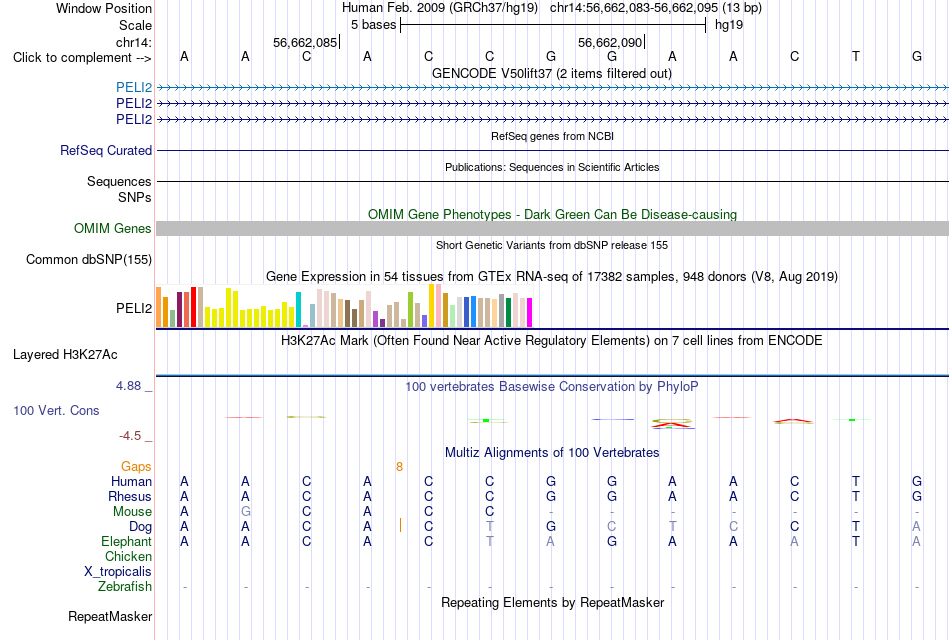This screenshot has height=640, width=950.
Task: Click the Human alignment row label
Action: [131, 482]
